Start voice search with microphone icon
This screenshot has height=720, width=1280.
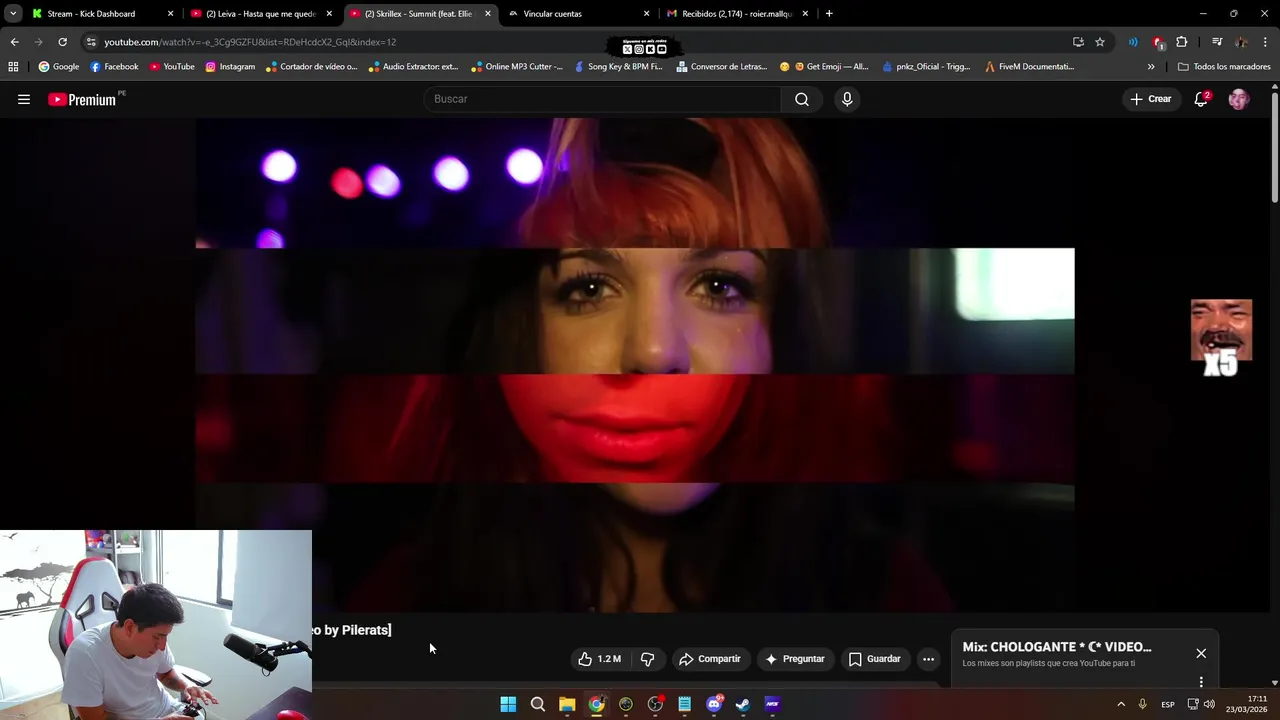pos(847,99)
